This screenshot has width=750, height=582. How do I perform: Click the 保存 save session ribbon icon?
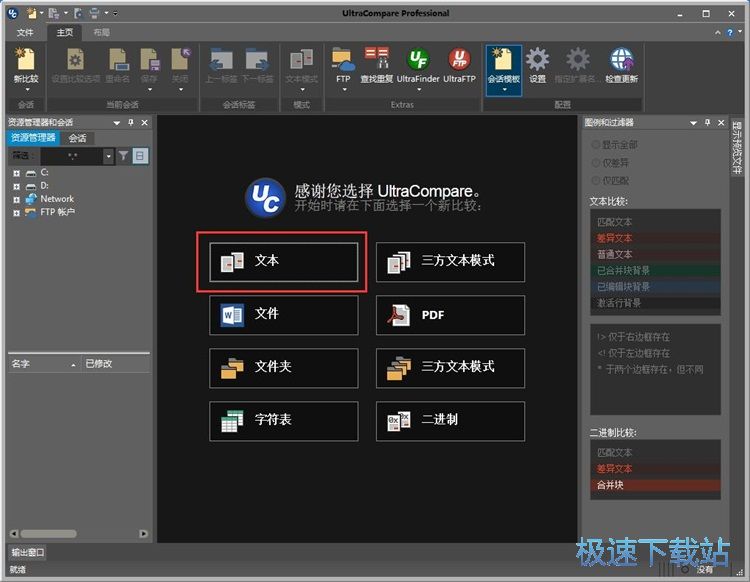(x=149, y=60)
